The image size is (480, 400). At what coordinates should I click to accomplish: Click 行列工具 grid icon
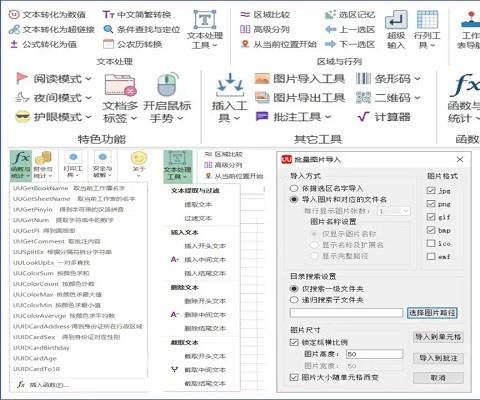tap(427, 20)
